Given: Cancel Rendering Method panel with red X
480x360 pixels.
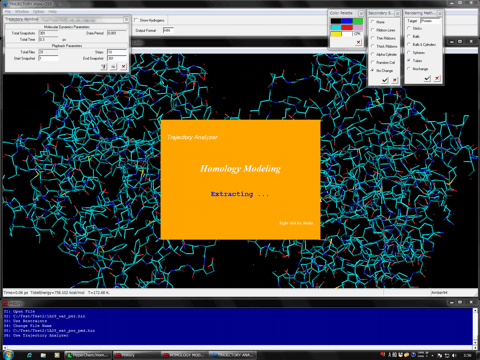Looking at the screenshot, I should point(437,78).
